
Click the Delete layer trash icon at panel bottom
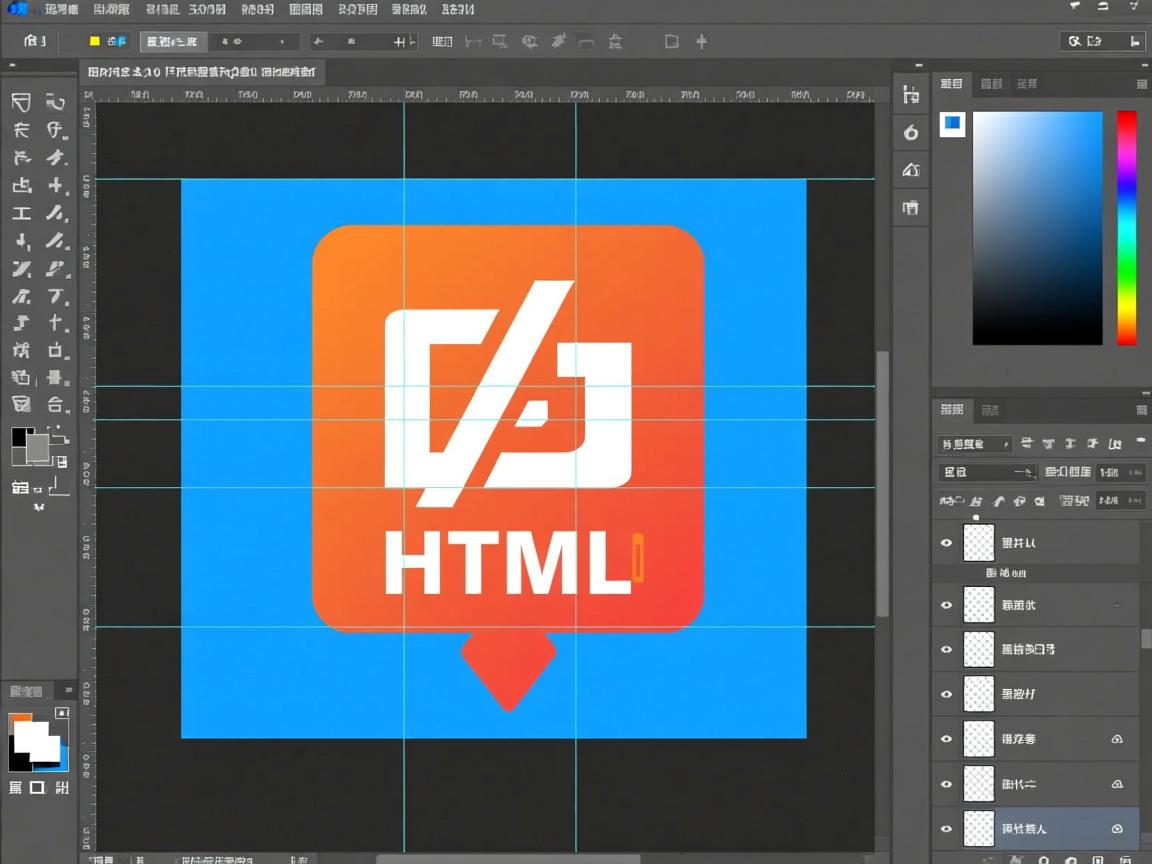[x=1130, y=858]
